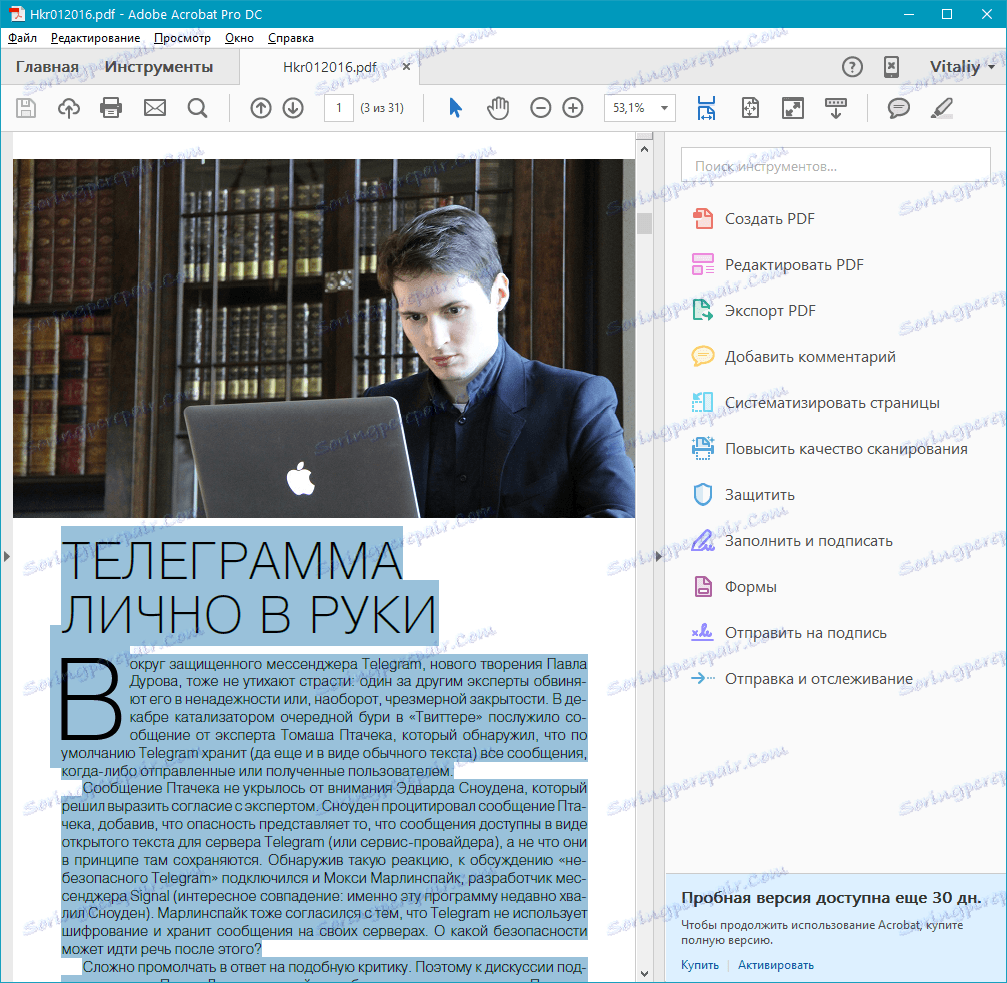Zoom in with the plus icon
Screen dimensions: 1007x983
(x=573, y=108)
